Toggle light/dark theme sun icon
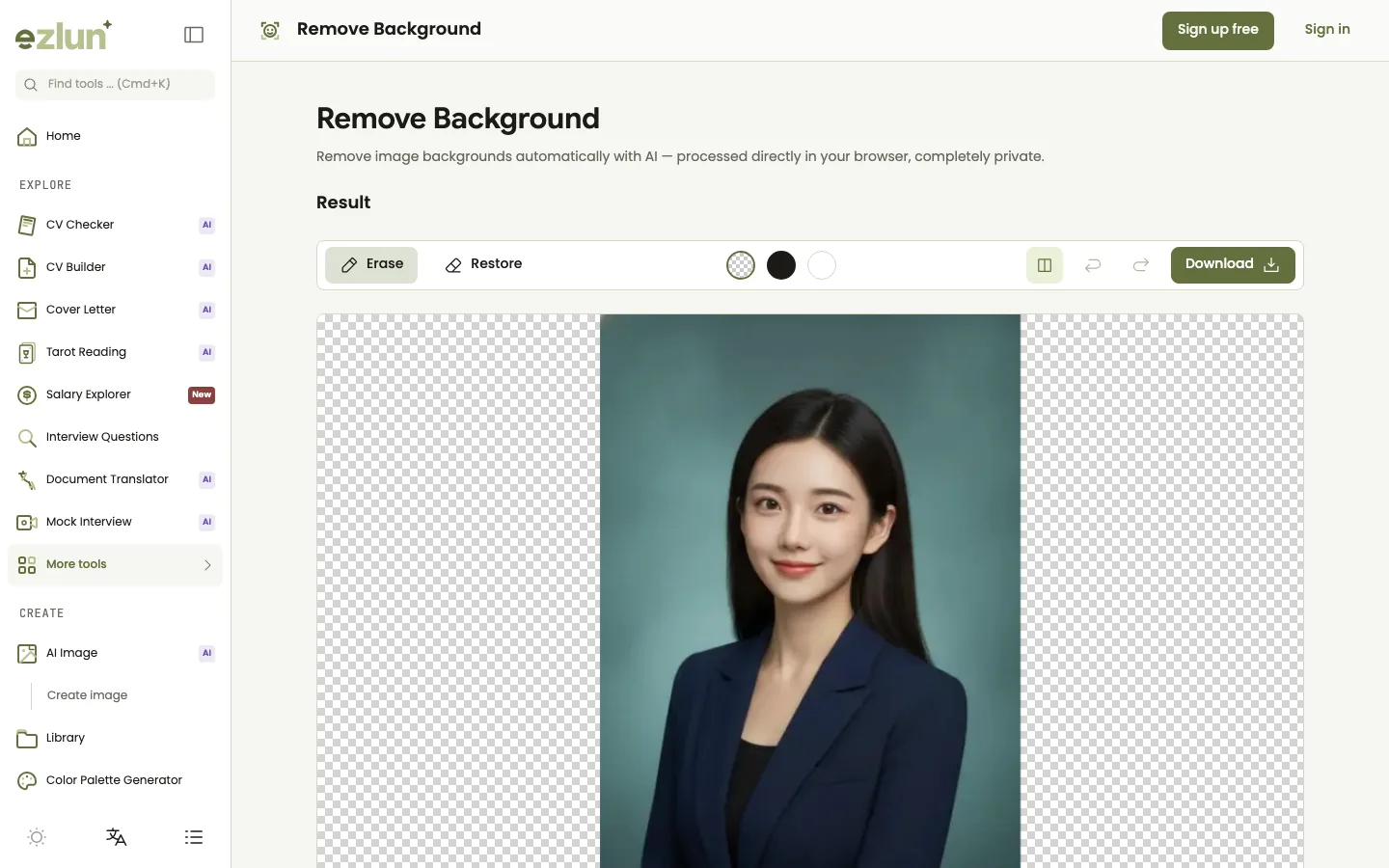Screen dimensions: 1389x868 pos(37,837)
